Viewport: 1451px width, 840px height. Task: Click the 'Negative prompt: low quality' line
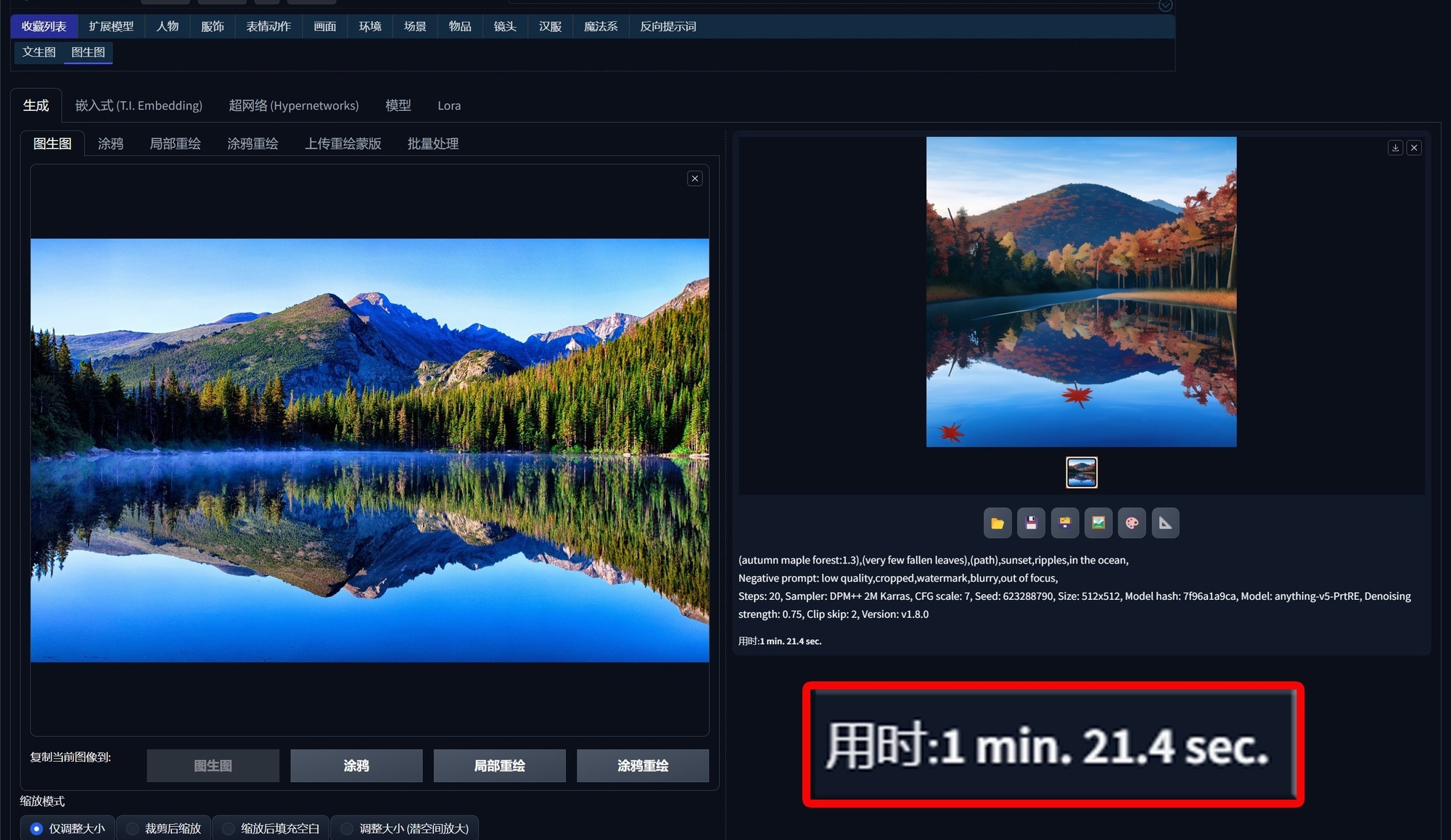[898, 578]
